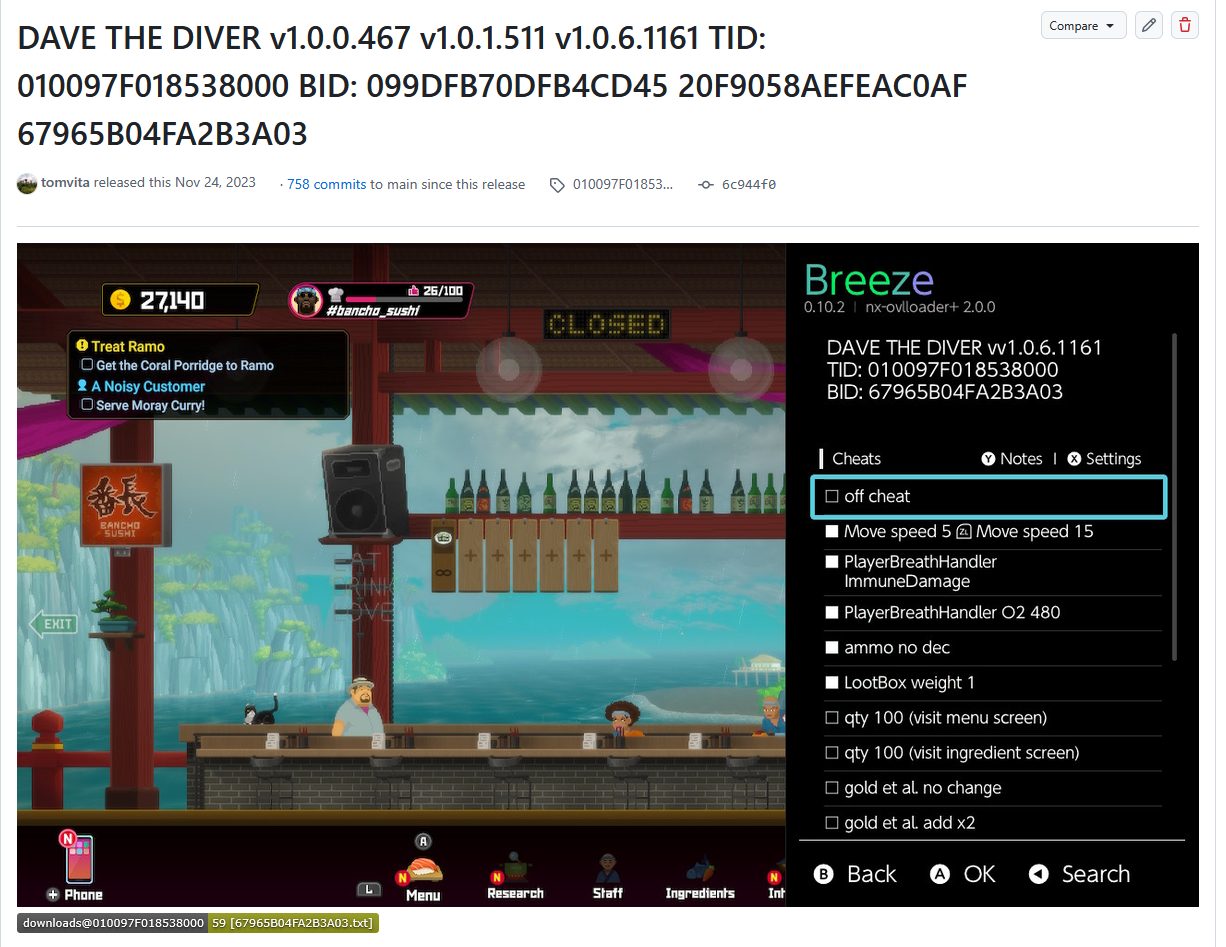
Task: Click the Search left-arrow icon
Action: (1039, 874)
